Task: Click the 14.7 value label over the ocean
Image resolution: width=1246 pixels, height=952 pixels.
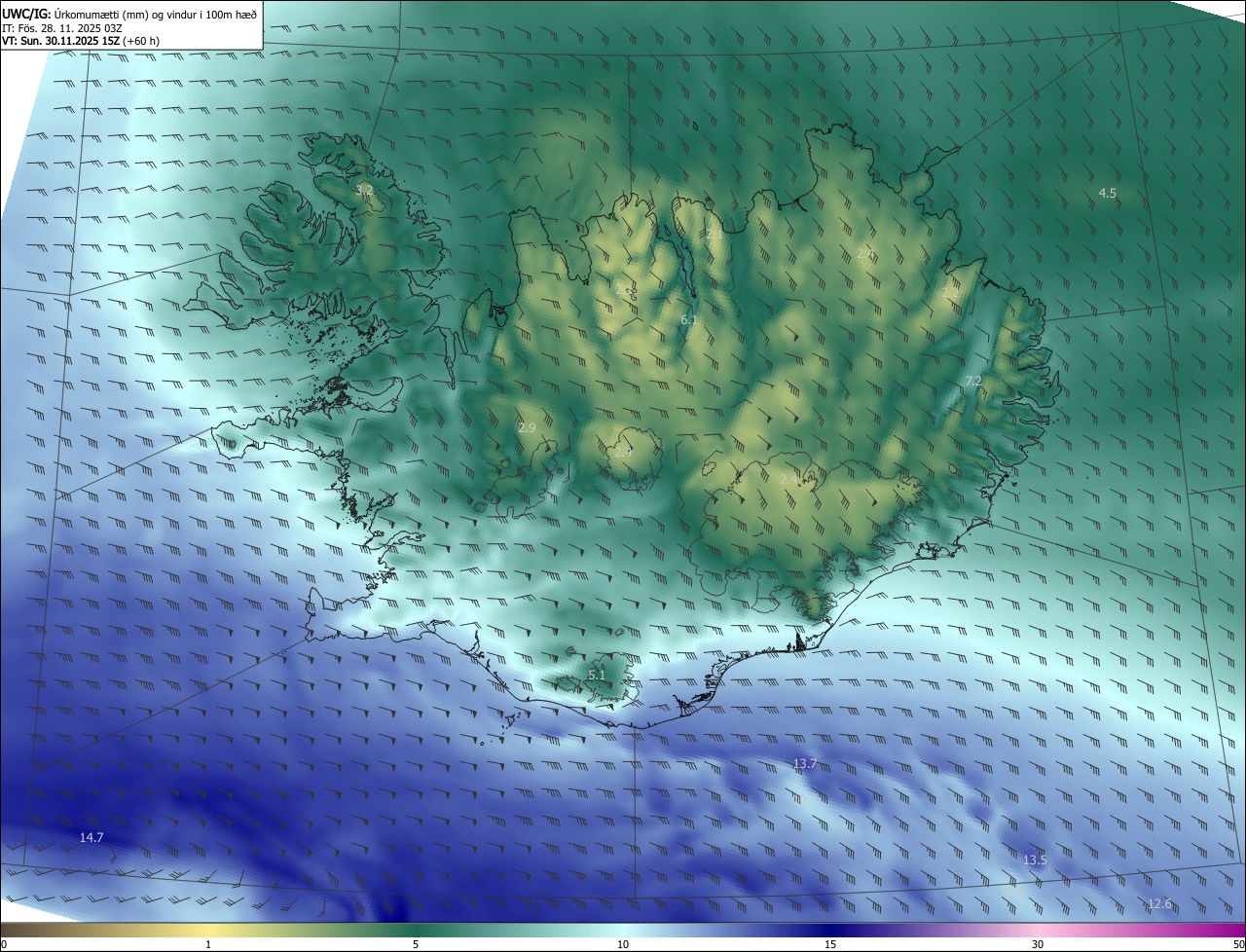Action: [x=92, y=837]
